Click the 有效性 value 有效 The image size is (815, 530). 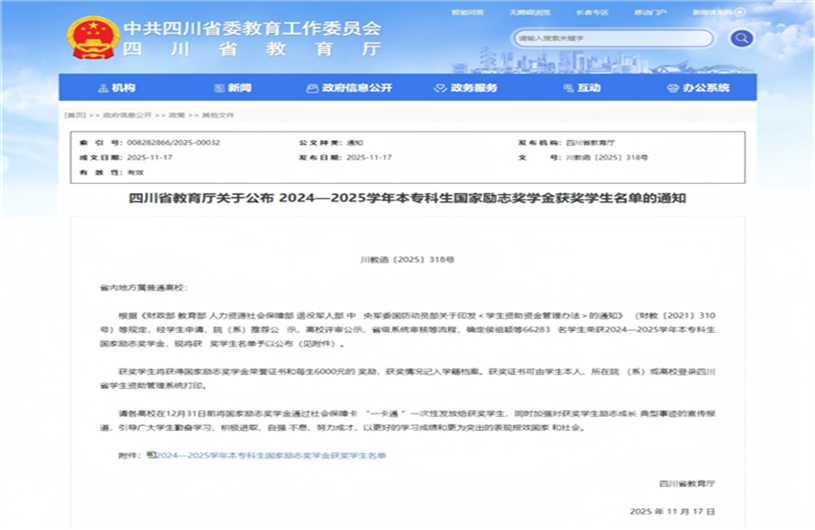tap(135, 172)
